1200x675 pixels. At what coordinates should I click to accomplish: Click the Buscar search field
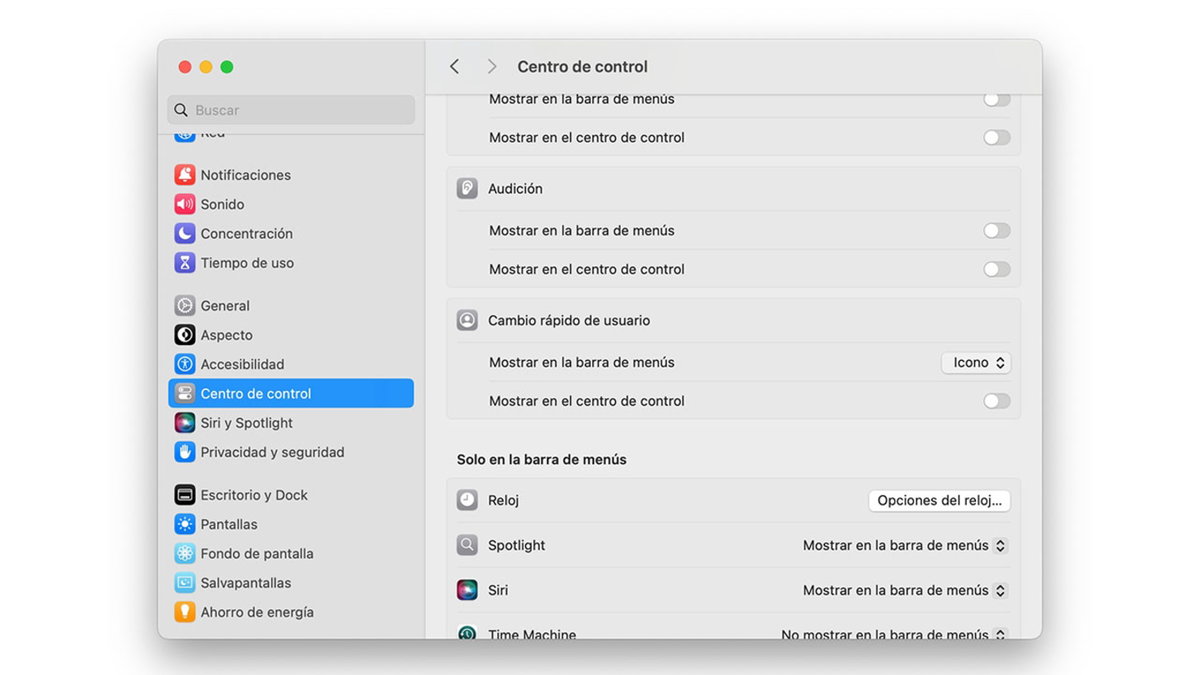pos(292,110)
